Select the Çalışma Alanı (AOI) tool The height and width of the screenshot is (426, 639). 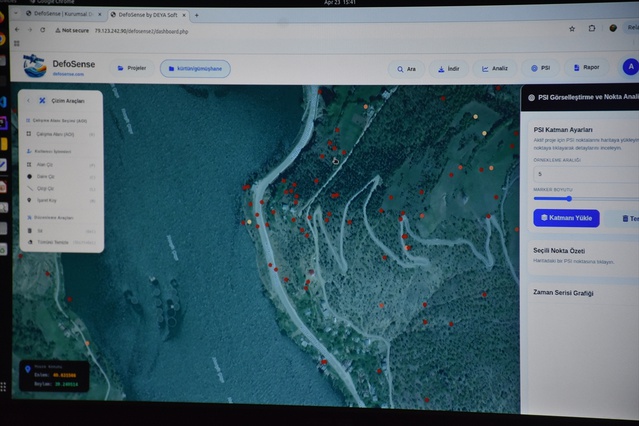click(x=60, y=134)
